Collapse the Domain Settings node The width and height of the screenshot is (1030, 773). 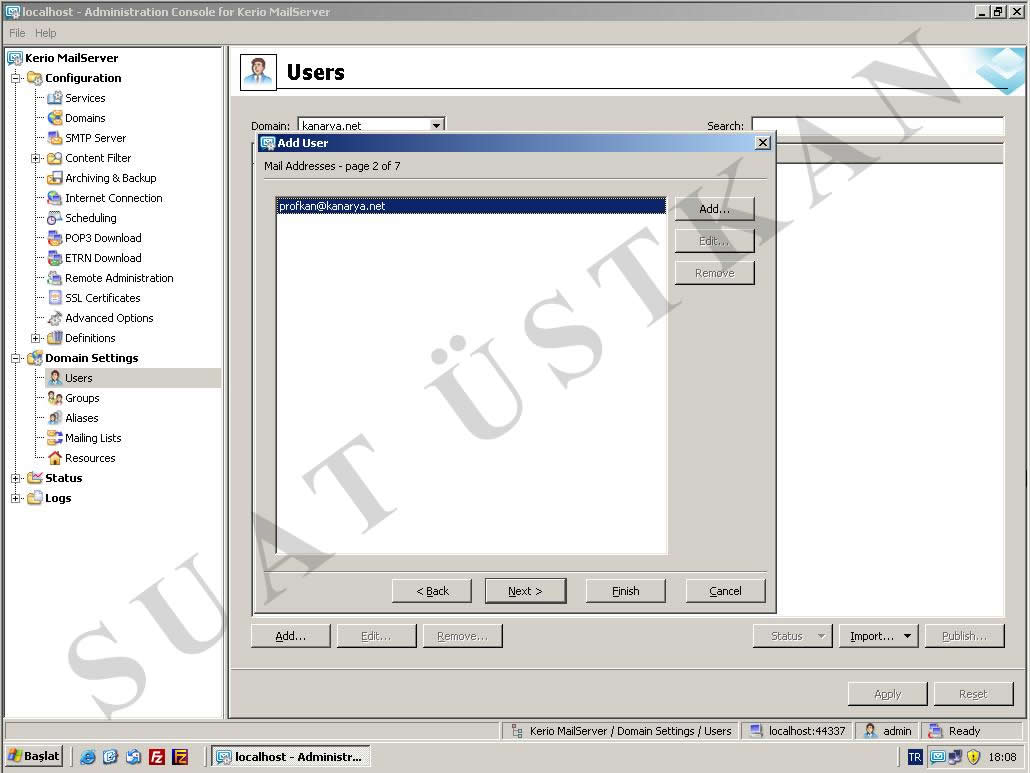point(16,358)
